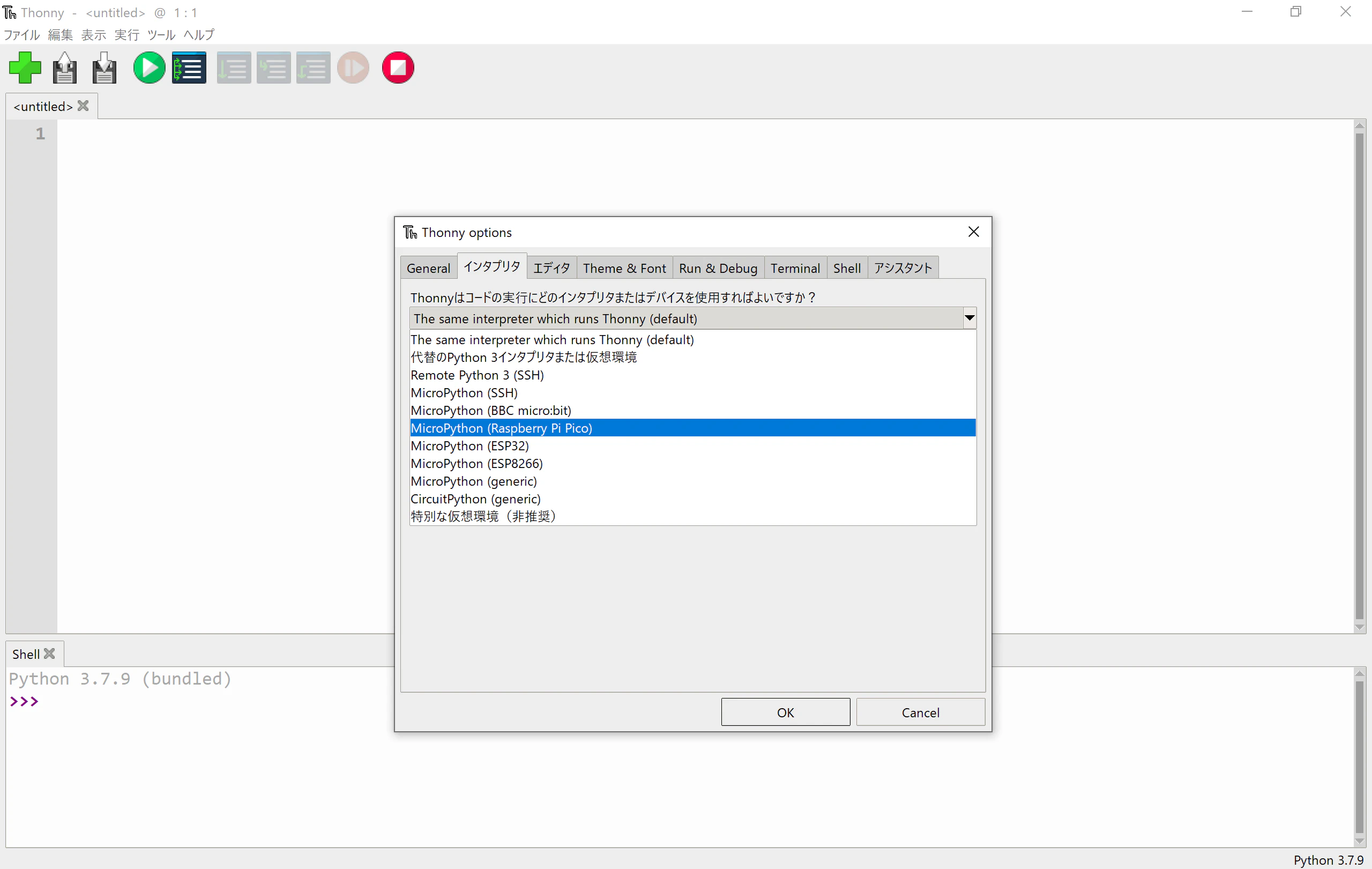The width and height of the screenshot is (1372, 869).
Task: Click the Cancel button
Action: pyautogui.click(x=920, y=712)
